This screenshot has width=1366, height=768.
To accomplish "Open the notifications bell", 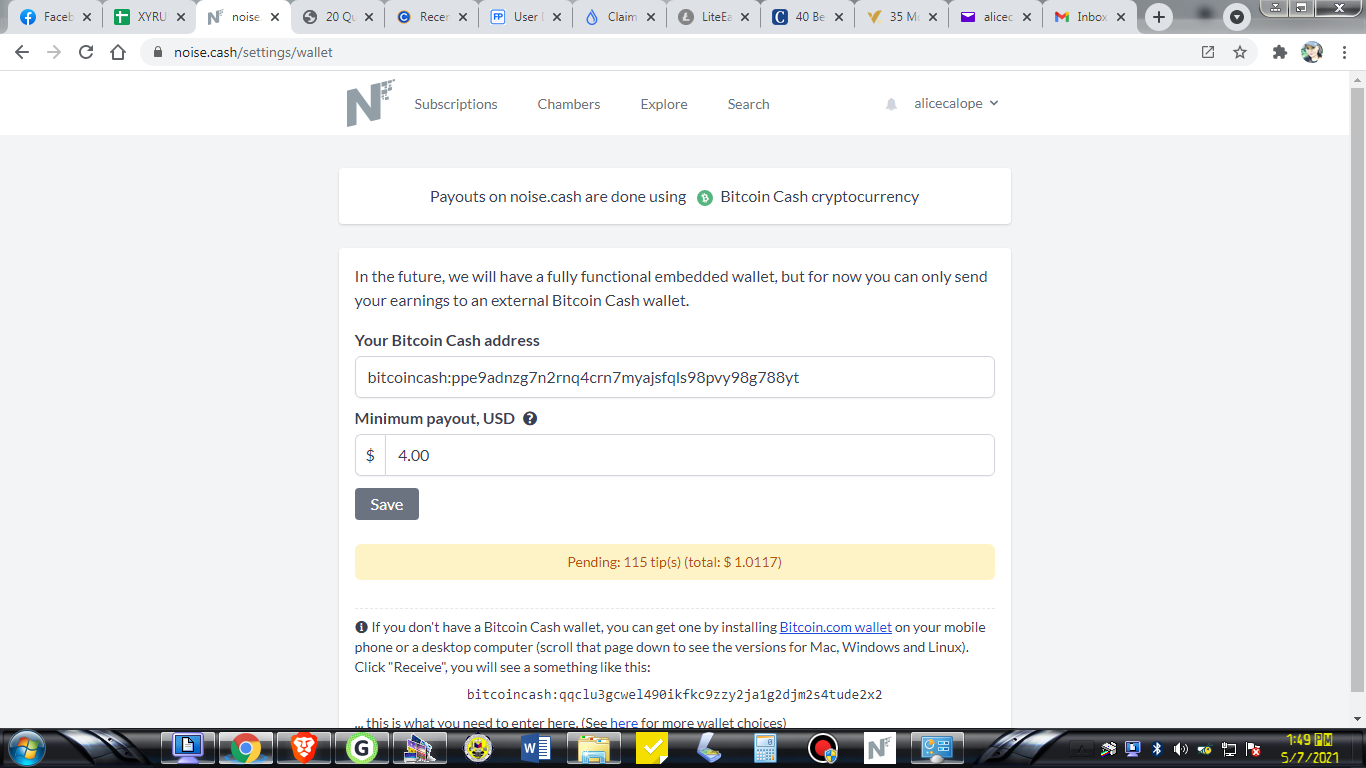I will [891, 104].
